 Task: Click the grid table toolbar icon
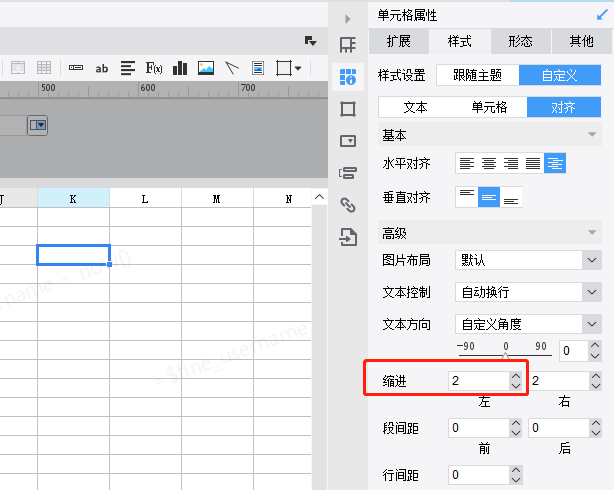(44, 68)
